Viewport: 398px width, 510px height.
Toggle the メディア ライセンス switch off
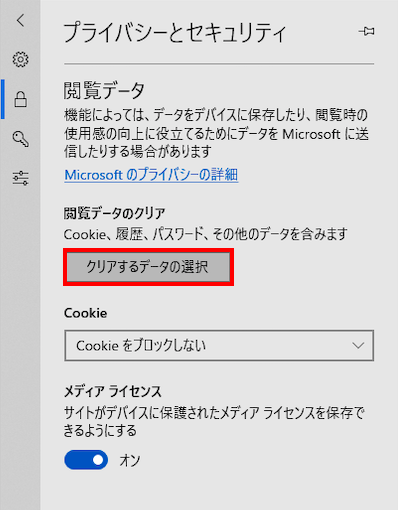(86, 460)
